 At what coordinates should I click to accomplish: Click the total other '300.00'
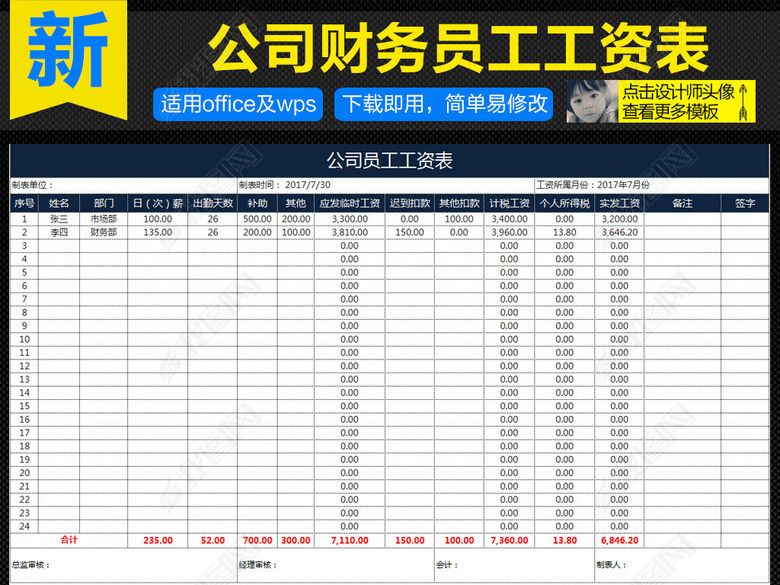(296, 540)
